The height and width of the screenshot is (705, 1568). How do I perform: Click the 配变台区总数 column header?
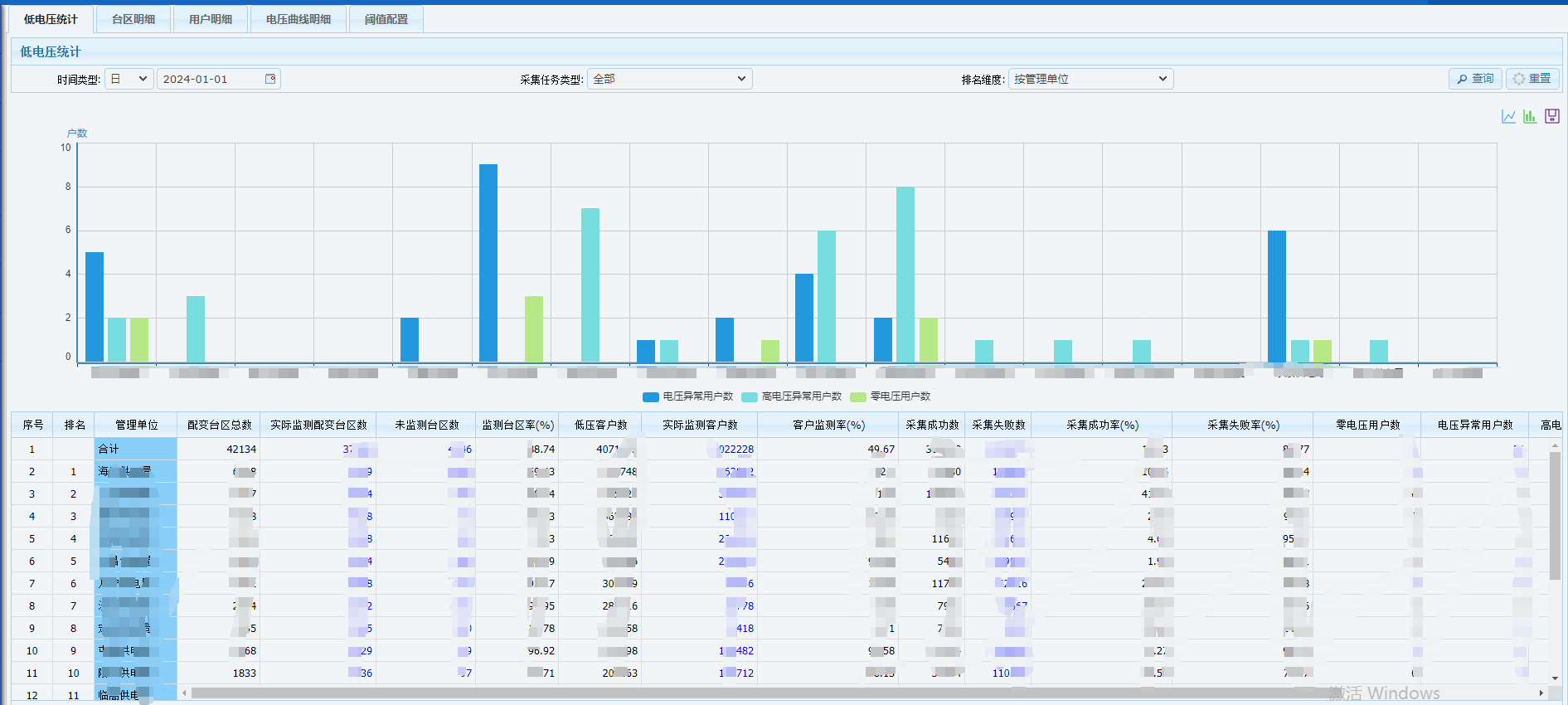click(x=220, y=425)
